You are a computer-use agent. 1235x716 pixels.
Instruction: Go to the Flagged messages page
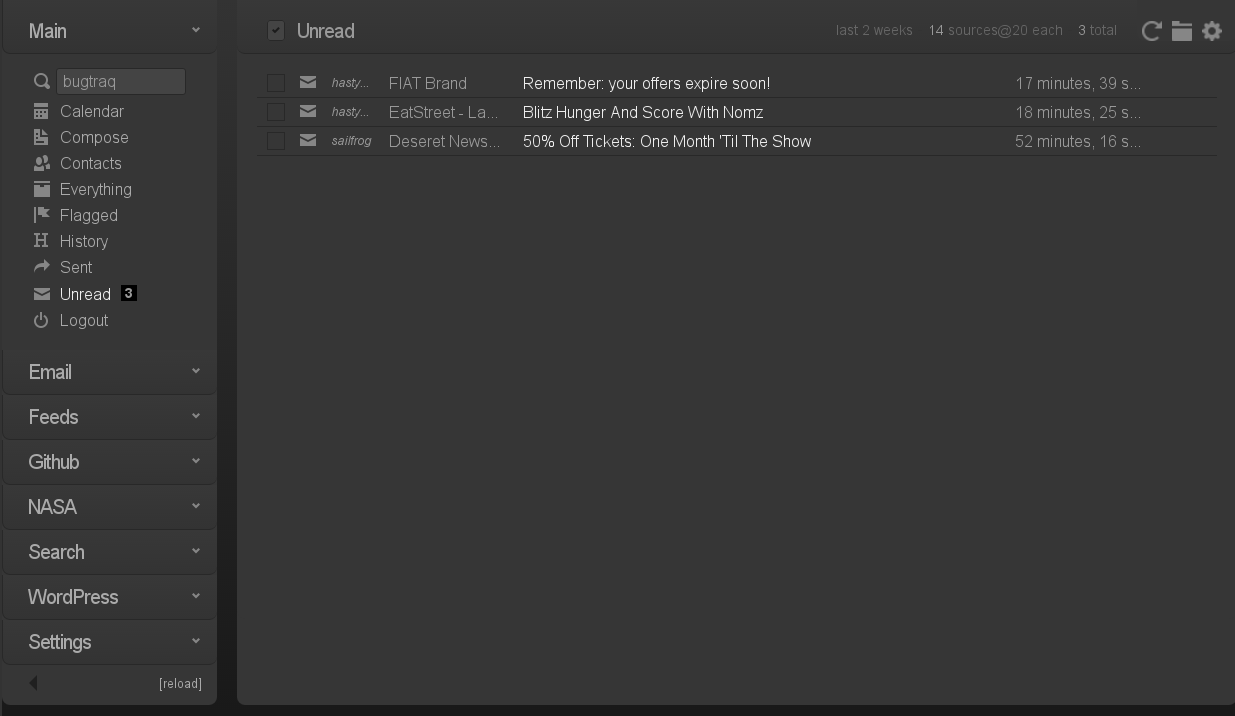[x=88, y=215]
